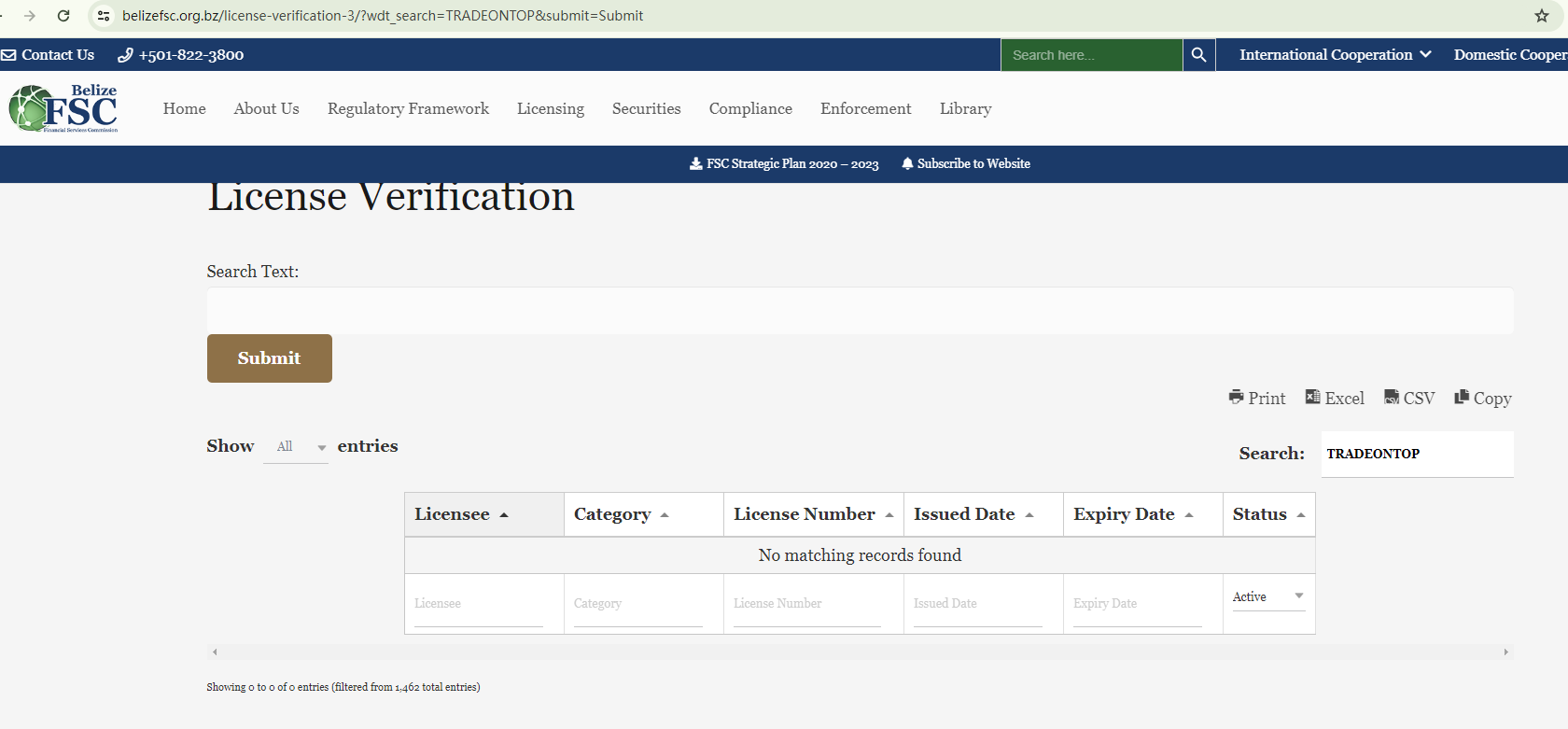The image size is (1568, 729).
Task: Click phone number +501-822-3800
Action: point(191,55)
